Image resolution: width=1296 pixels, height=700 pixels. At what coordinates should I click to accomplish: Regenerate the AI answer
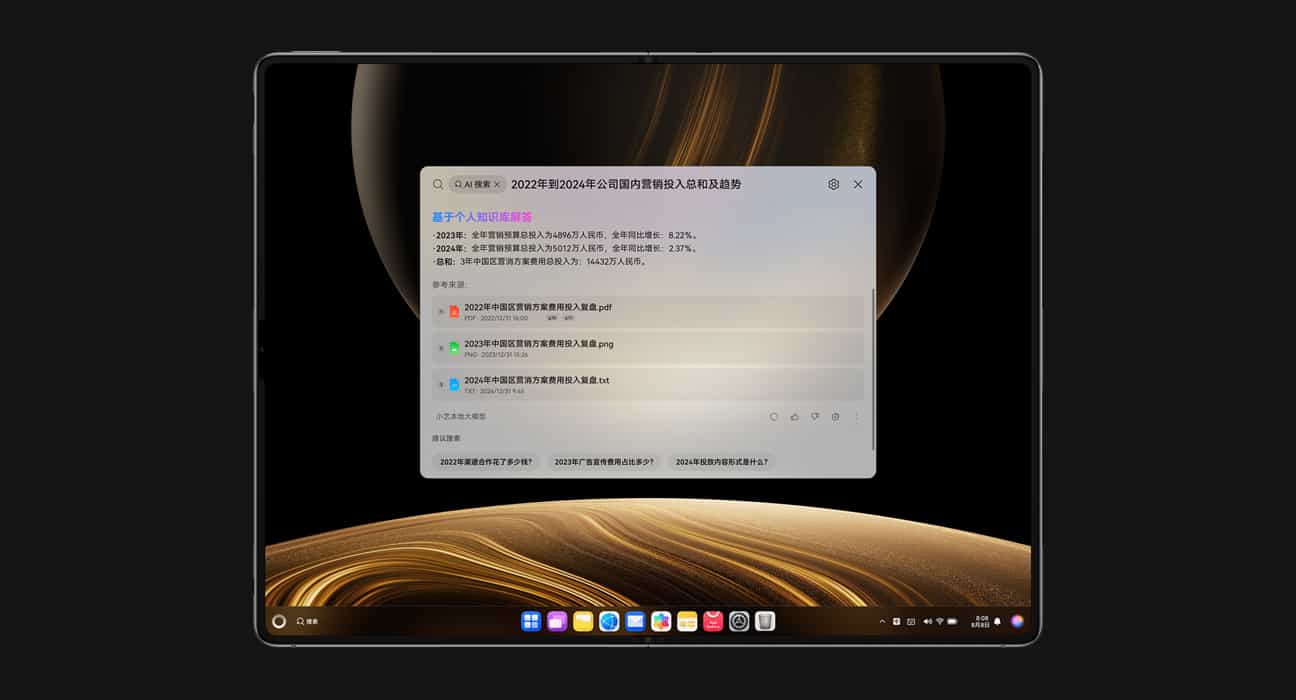pyautogui.click(x=774, y=417)
